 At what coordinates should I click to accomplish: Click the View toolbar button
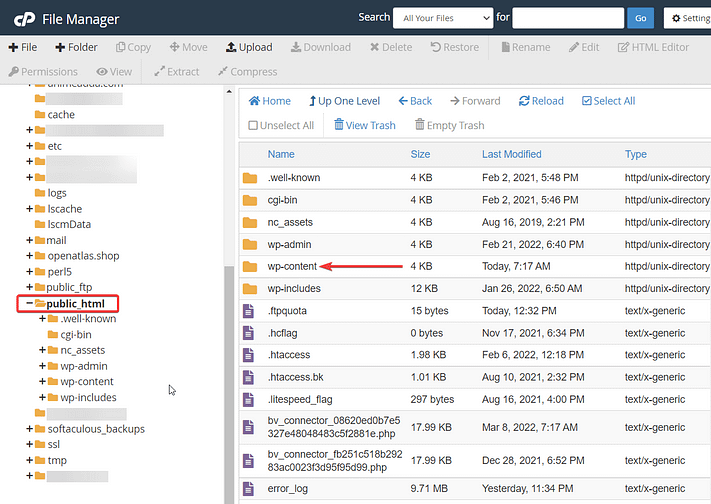point(114,72)
